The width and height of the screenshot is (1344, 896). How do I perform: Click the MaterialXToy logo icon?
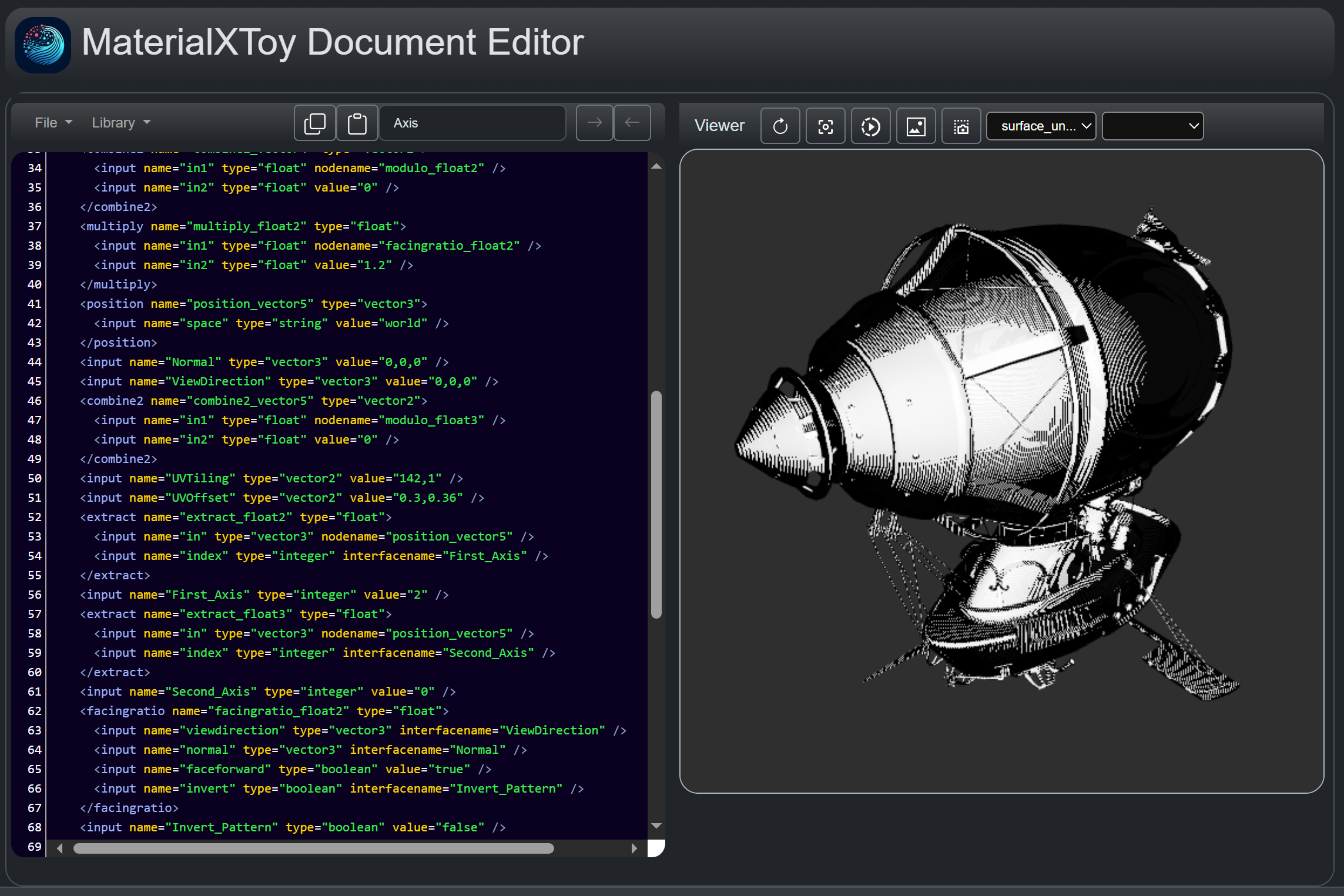[43, 45]
